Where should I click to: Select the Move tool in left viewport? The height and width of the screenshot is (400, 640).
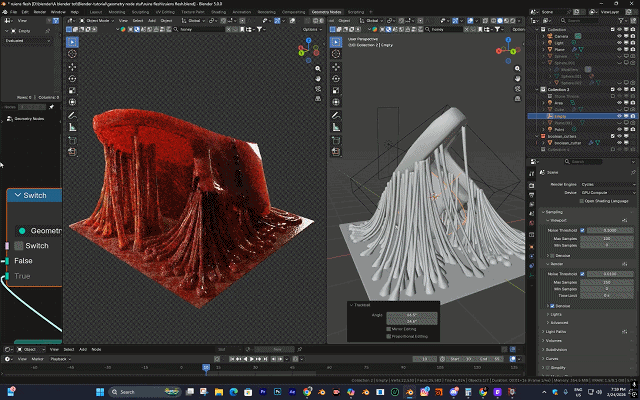[73, 66]
